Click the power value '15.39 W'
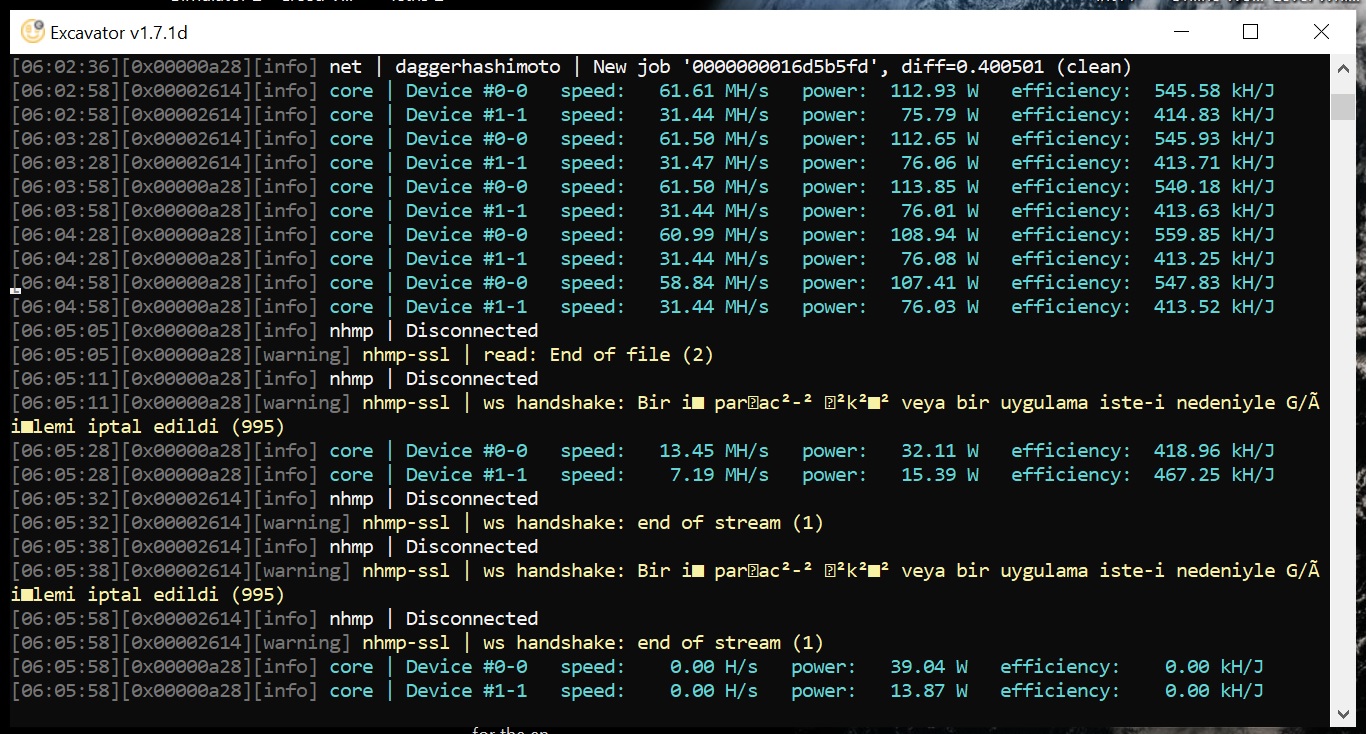The height and width of the screenshot is (734, 1367). (940, 475)
